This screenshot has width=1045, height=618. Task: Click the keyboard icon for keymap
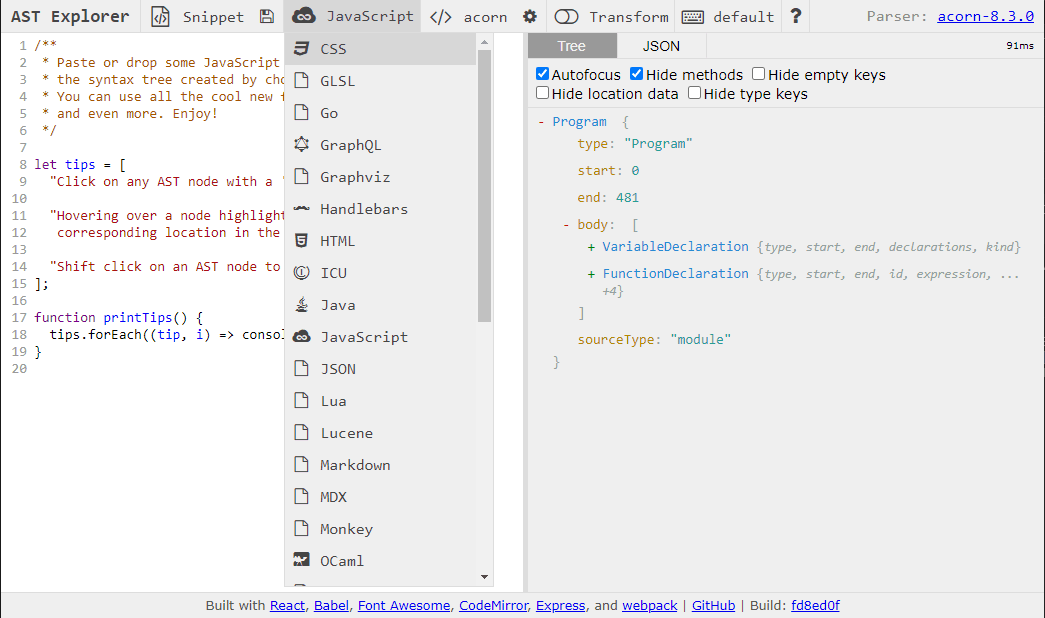click(692, 17)
